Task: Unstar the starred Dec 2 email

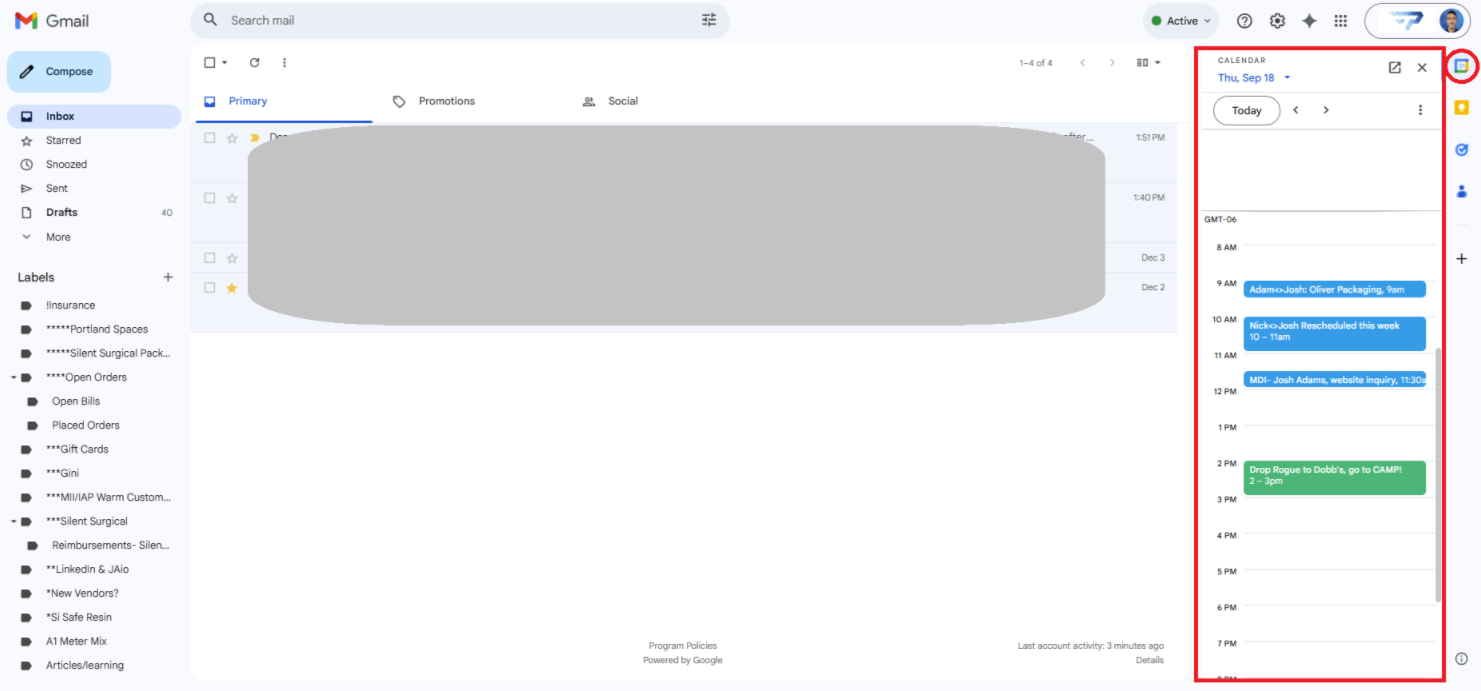Action: point(232,288)
